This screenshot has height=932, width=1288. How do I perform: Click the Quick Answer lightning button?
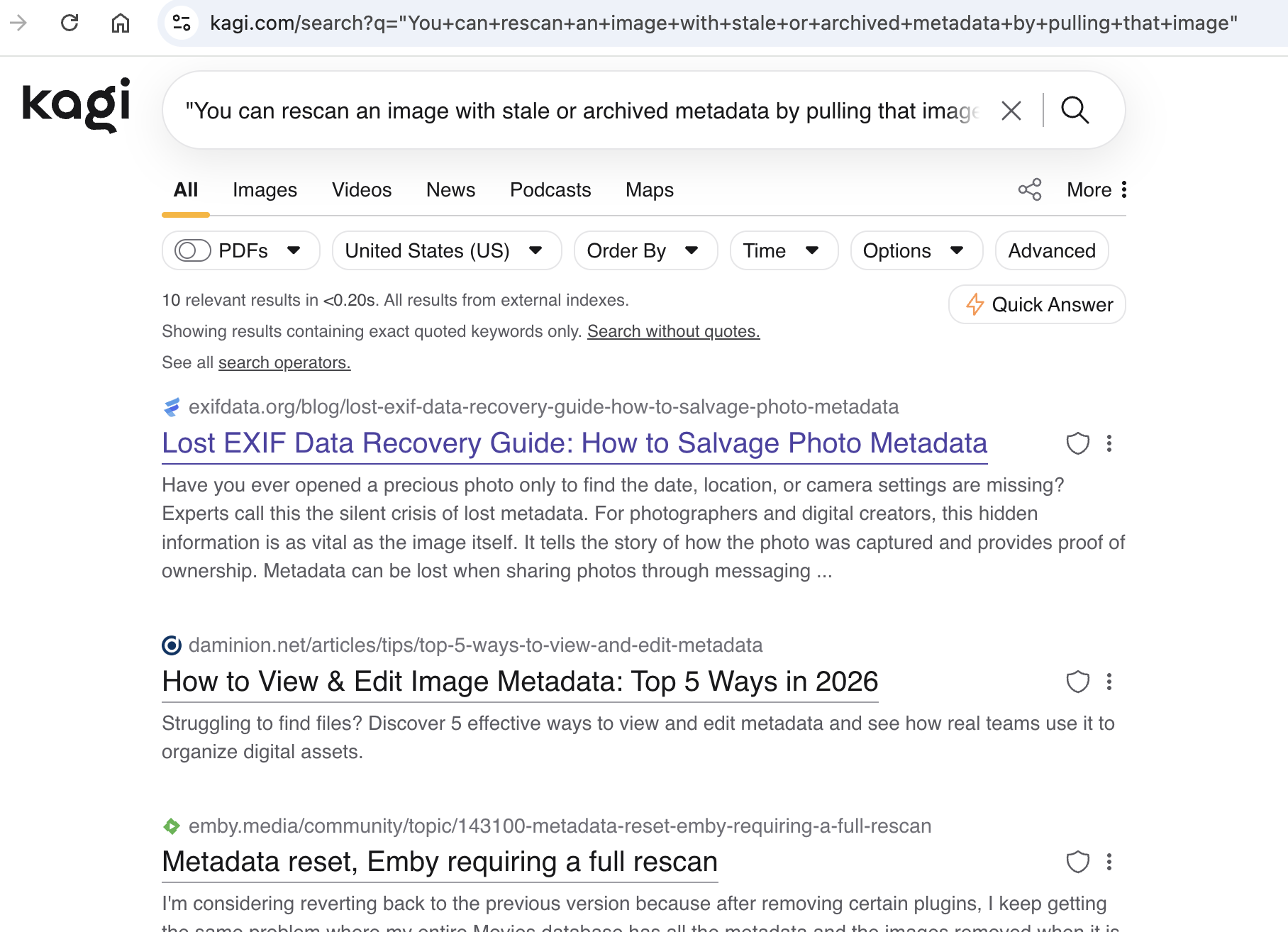pyautogui.click(x=1037, y=304)
